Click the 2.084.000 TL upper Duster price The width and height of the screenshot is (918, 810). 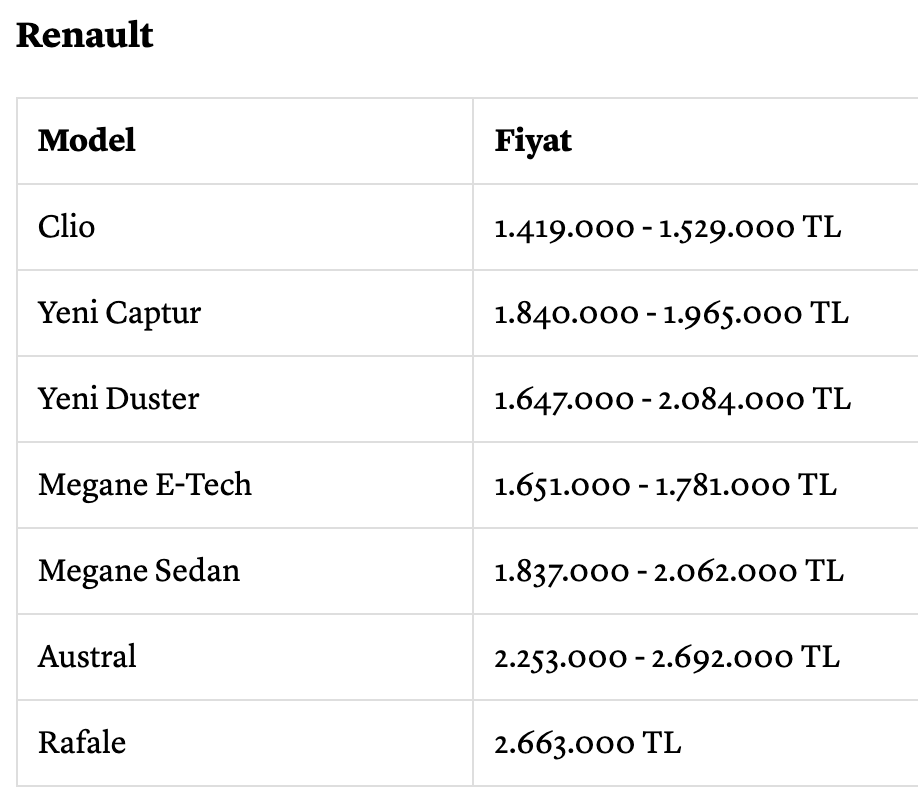point(755,400)
